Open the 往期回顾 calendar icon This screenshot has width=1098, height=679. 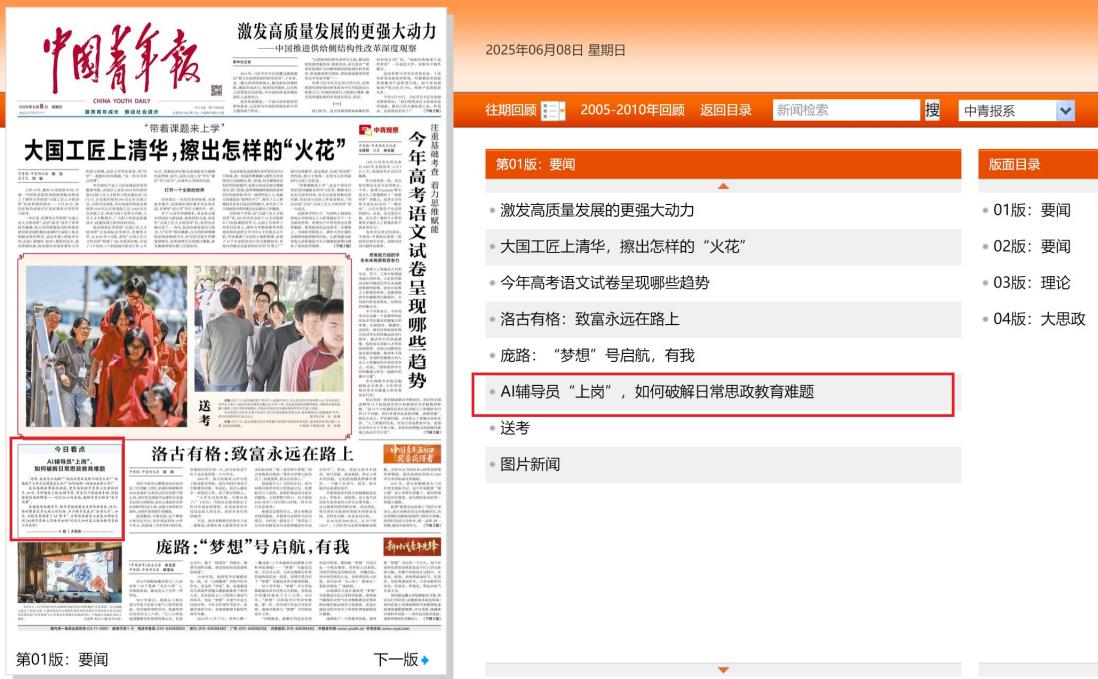(x=553, y=110)
